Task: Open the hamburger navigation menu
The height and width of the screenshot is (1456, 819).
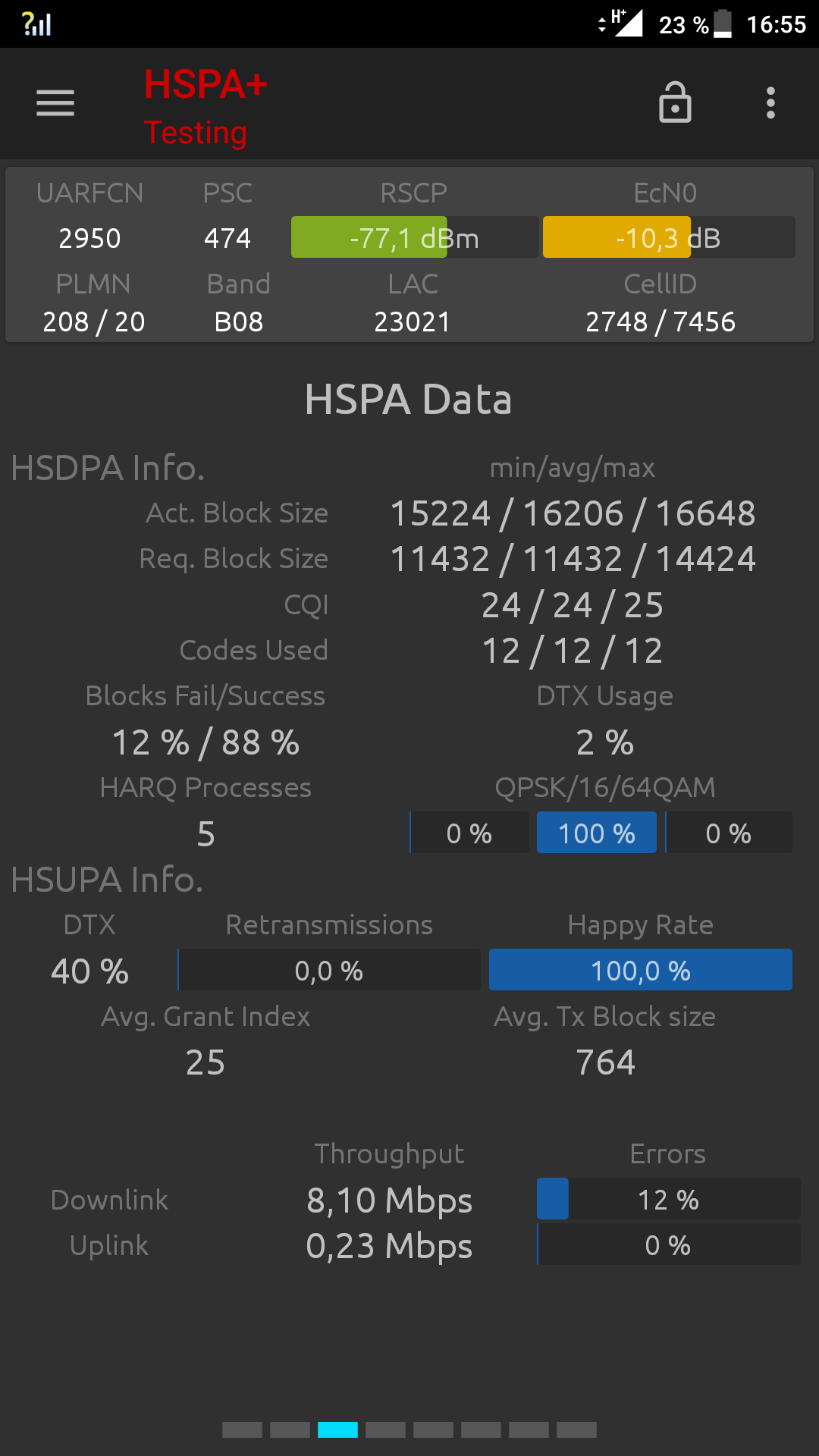Action: tap(55, 103)
